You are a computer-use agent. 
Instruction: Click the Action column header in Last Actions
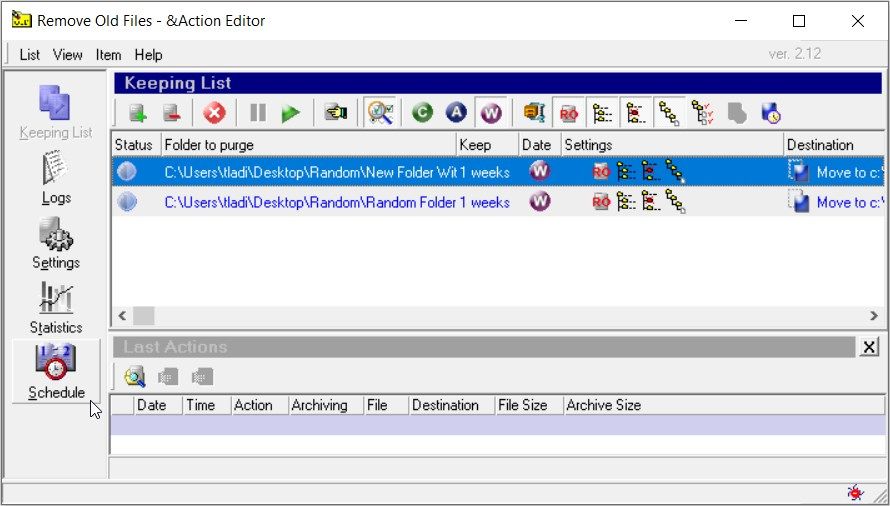[x=259, y=405]
